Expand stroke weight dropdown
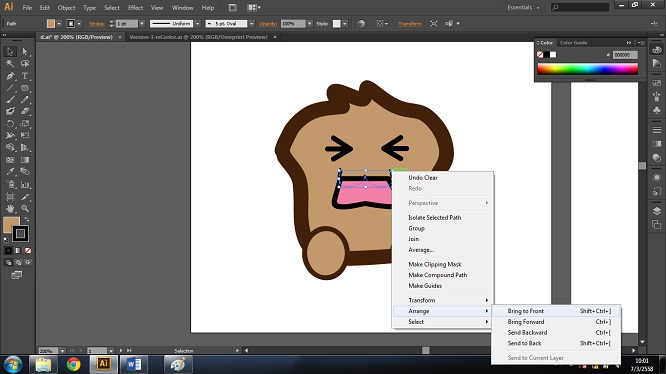The height and width of the screenshot is (374, 666). pyautogui.click(x=142, y=24)
